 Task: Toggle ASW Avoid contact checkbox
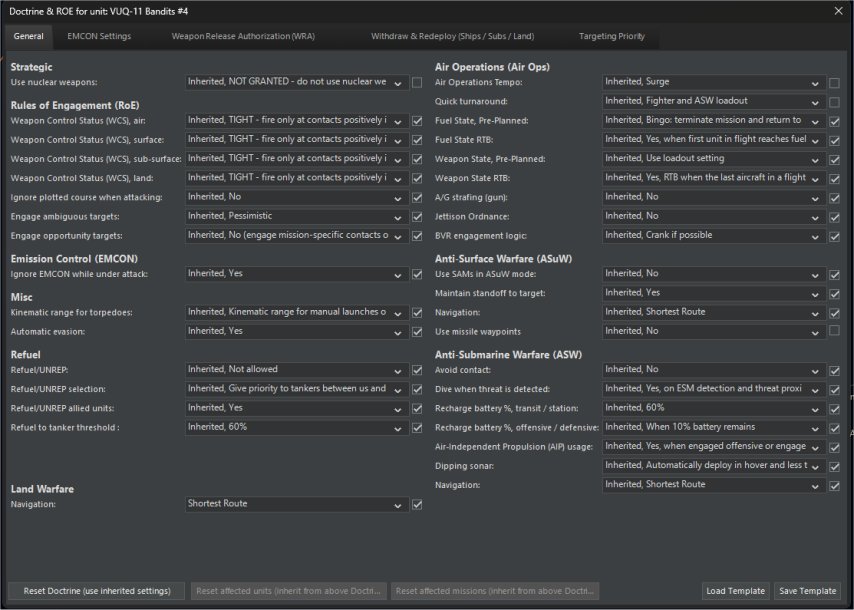(834, 371)
